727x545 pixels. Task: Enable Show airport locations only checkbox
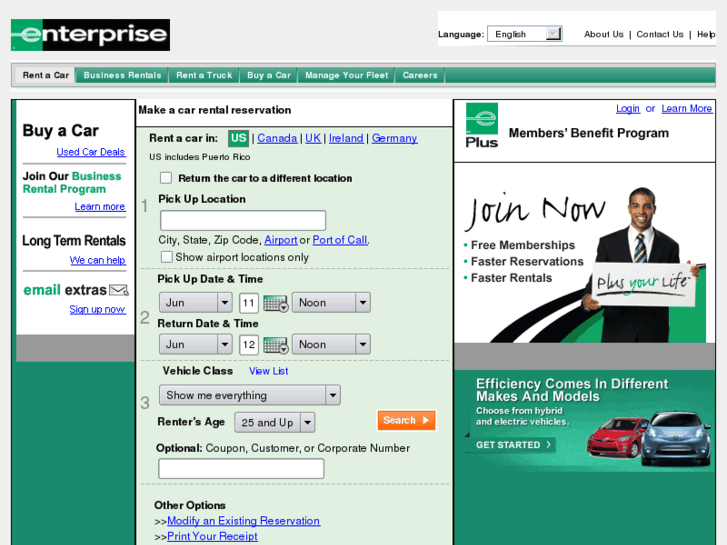[x=166, y=257]
